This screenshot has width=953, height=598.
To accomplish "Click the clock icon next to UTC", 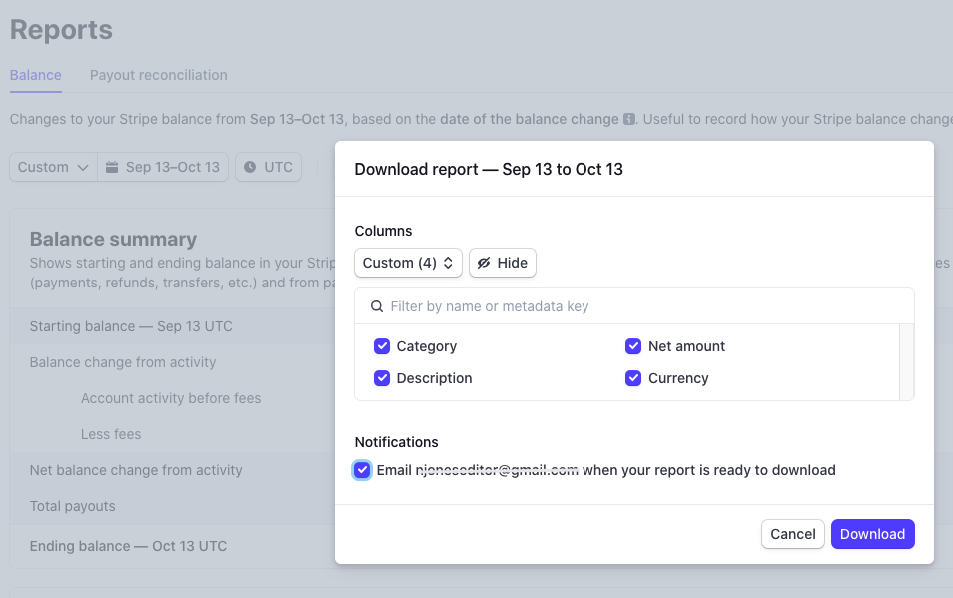I will [250, 167].
